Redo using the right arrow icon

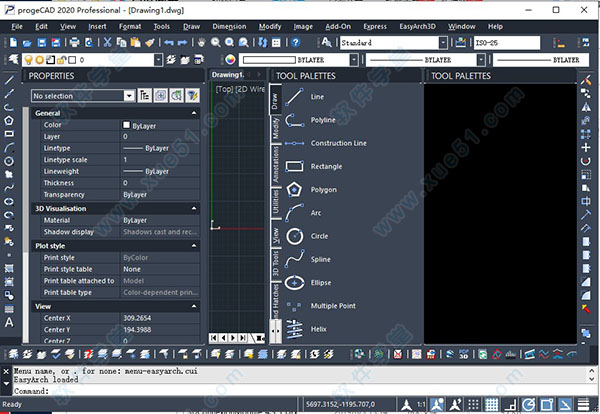[x=183, y=42]
